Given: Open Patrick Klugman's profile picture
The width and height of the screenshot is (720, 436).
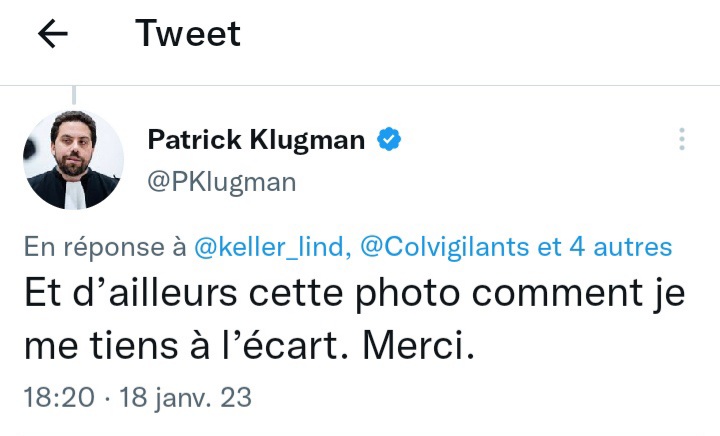Looking at the screenshot, I should coord(73,159).
